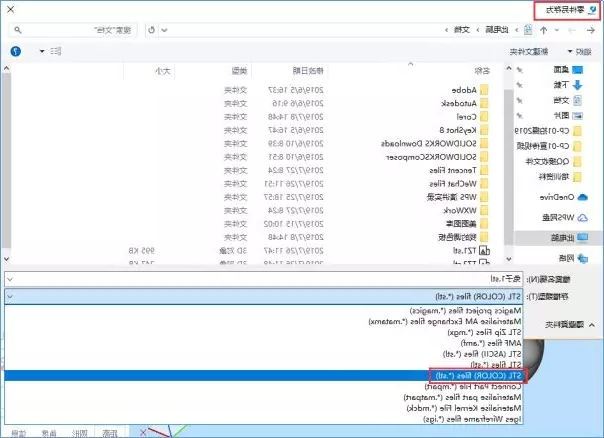604x438 pixels.
Task: Refresh the 文档 folder listing
Action: point(151,30)
